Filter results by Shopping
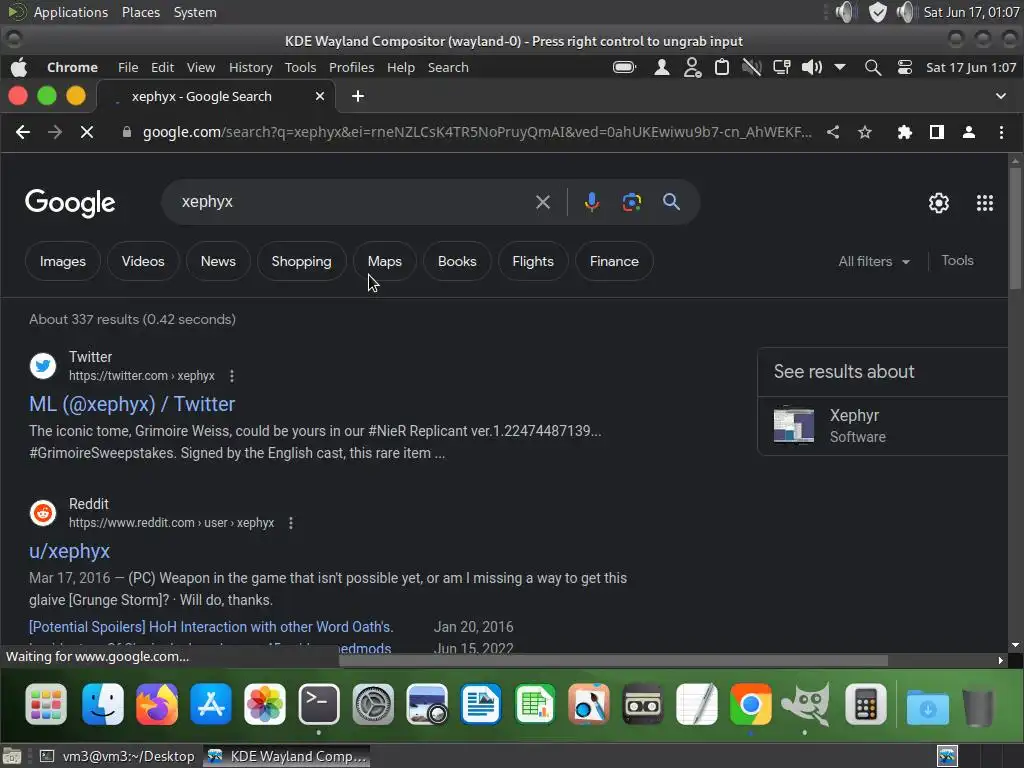1024x768 pixels. click(301, 261)
